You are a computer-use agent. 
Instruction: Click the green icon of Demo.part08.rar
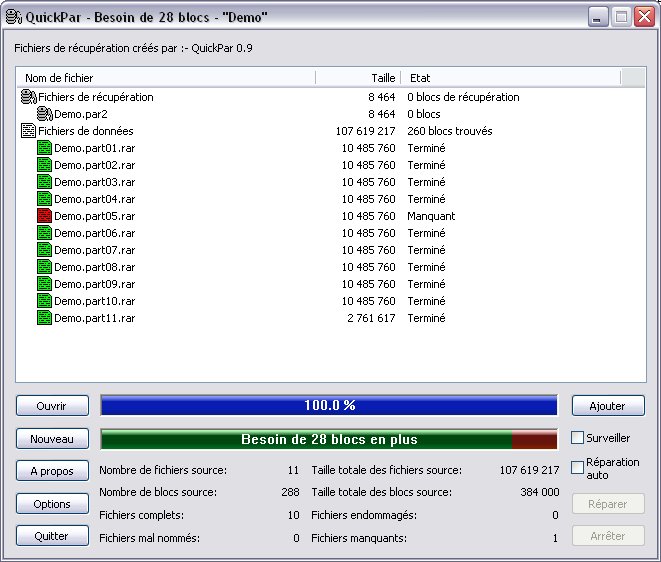point(44,267)
